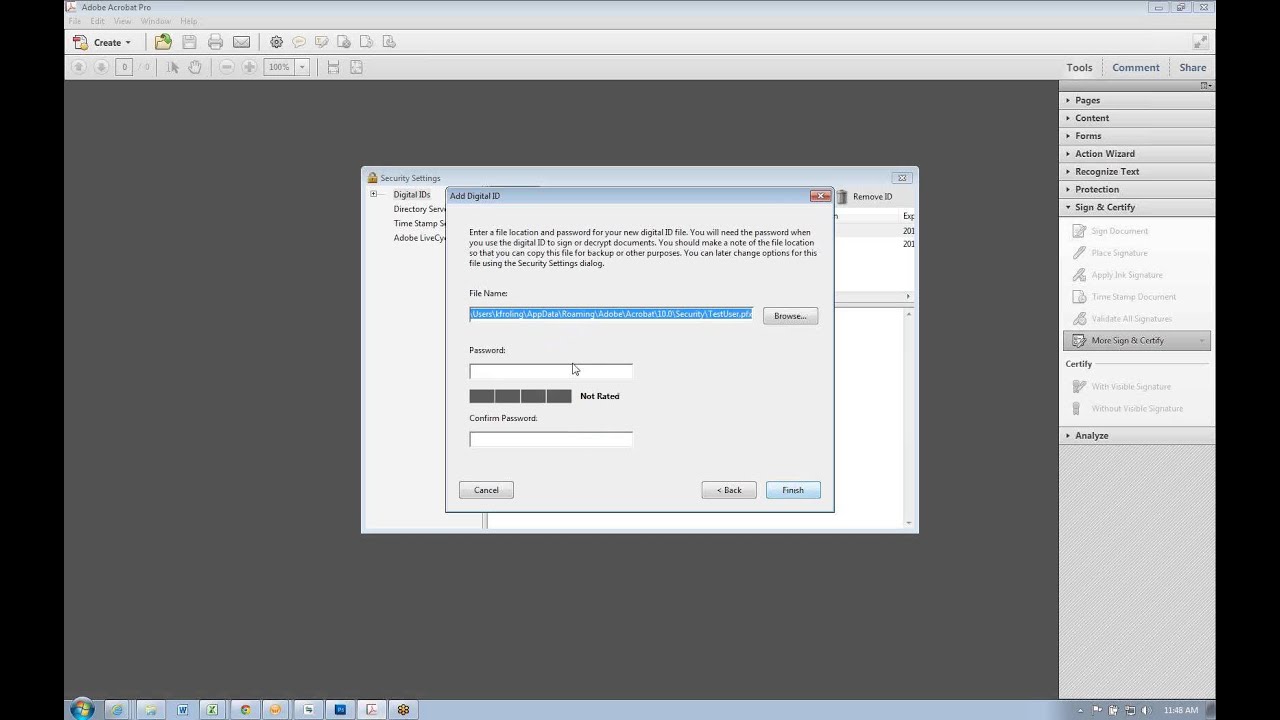
Task: Click the < Back button
Action: (x=729, y=490)
